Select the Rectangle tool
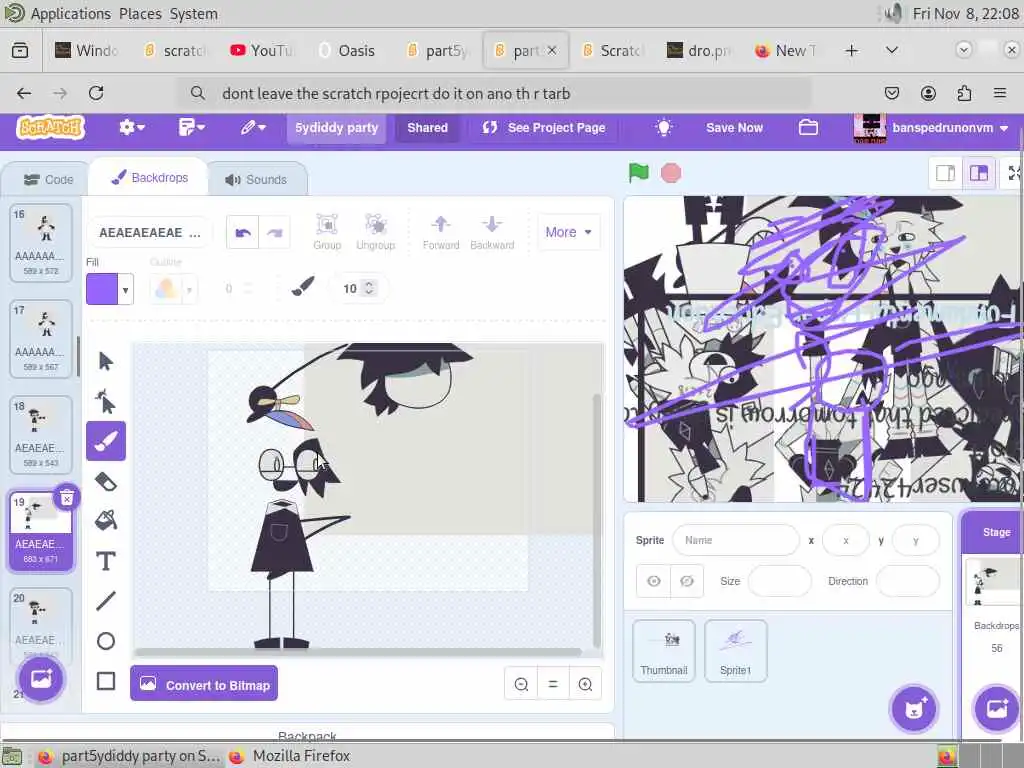The image size is (1024, 768). click(x=106, y=681)
